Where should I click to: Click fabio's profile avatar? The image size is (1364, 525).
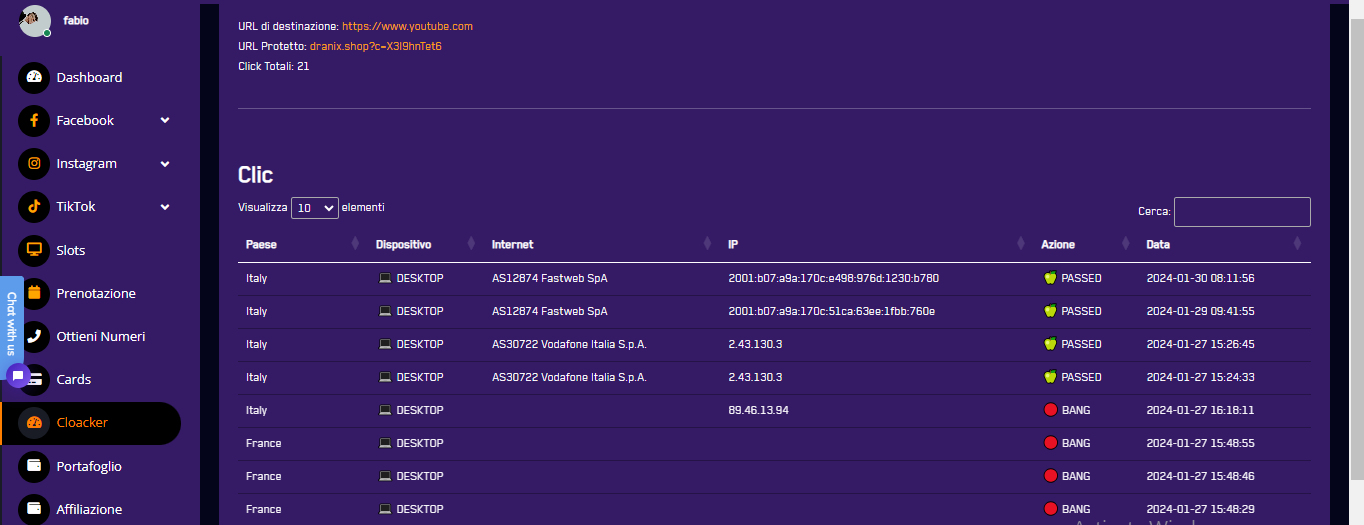[35, 20]
